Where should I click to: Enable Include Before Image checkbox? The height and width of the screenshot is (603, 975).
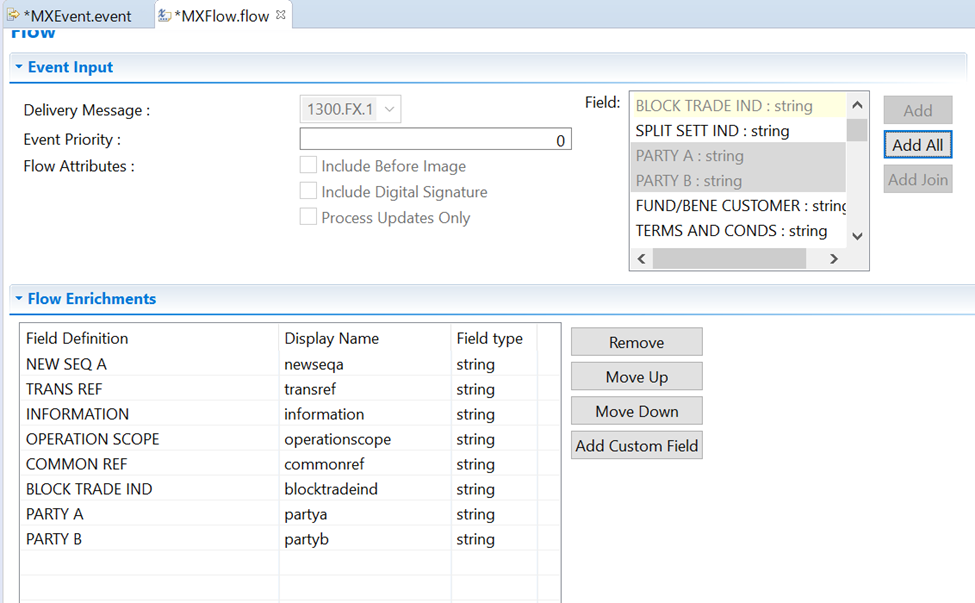(x=309, y=166)
